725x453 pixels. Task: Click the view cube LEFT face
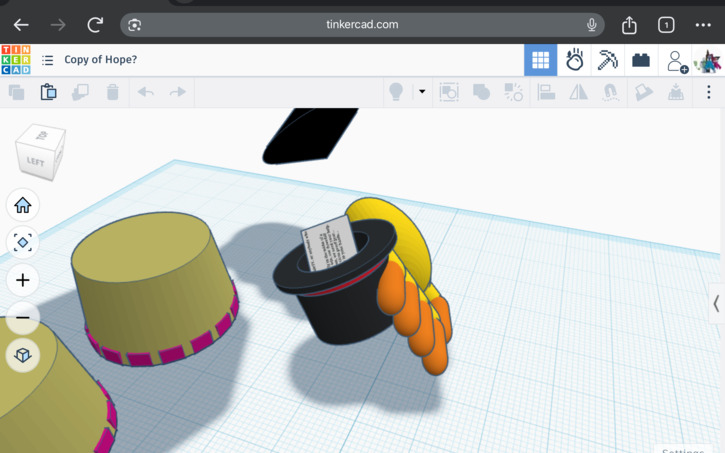(x=35, y=161)
